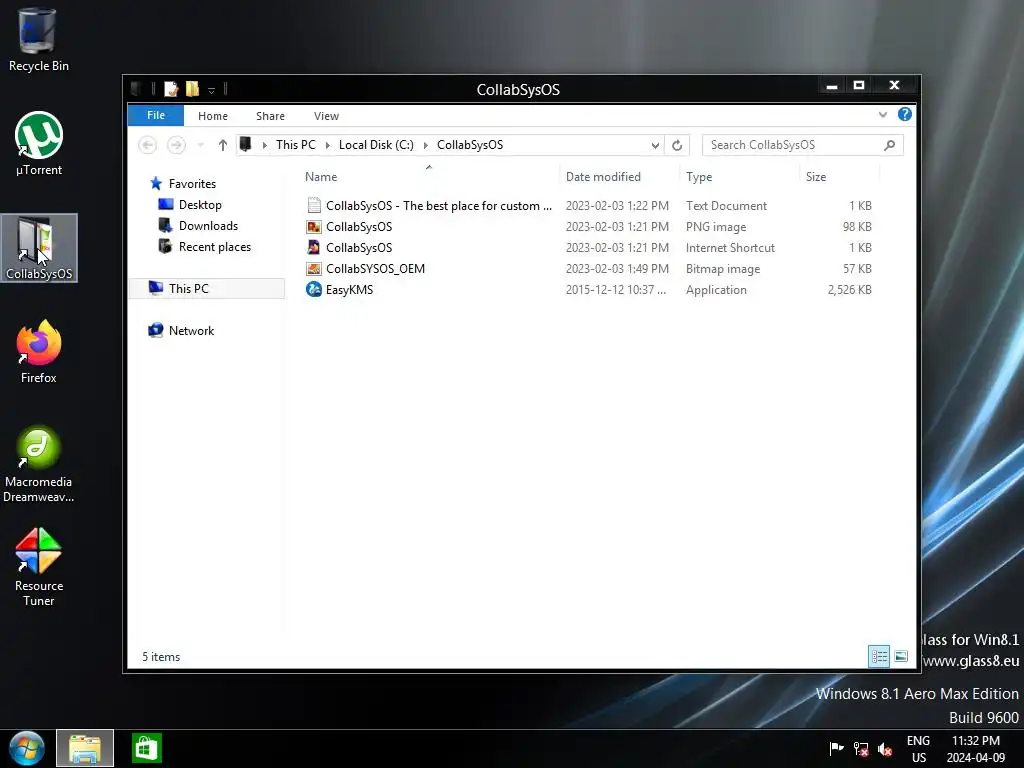Open the address bar history dropdown

click(655, 145)
